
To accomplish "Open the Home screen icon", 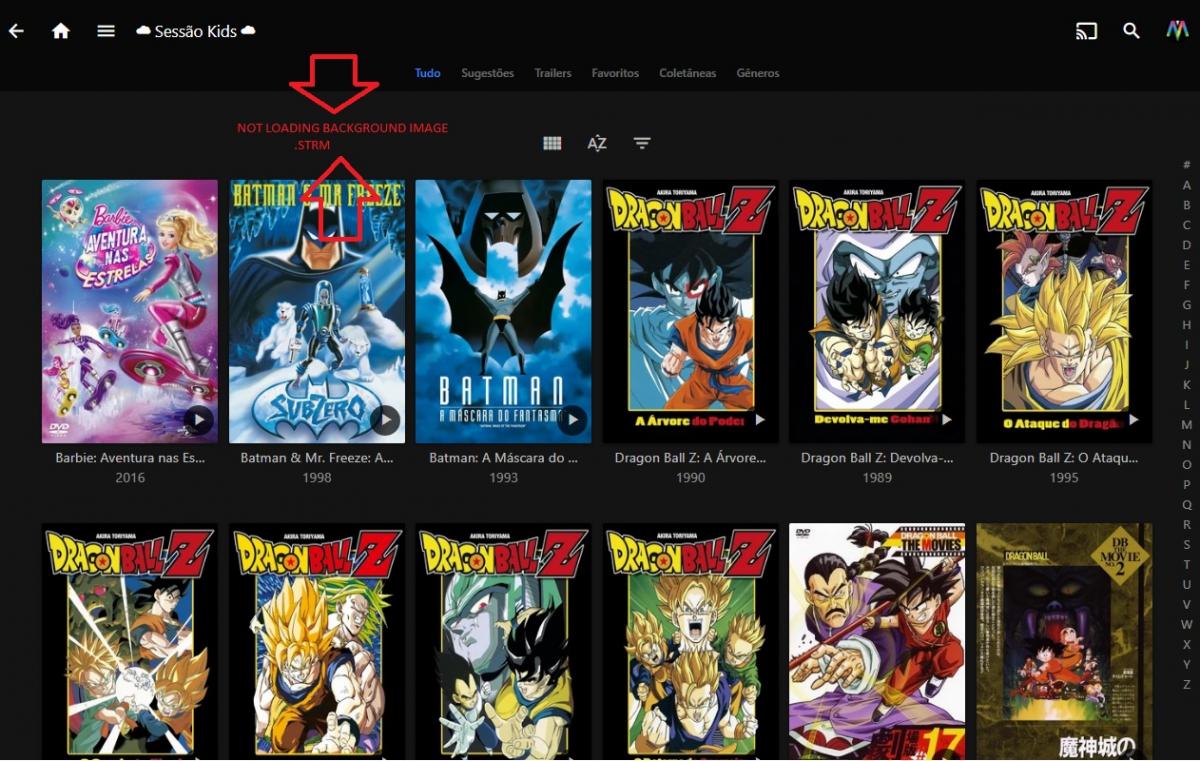I will [61, 31].
